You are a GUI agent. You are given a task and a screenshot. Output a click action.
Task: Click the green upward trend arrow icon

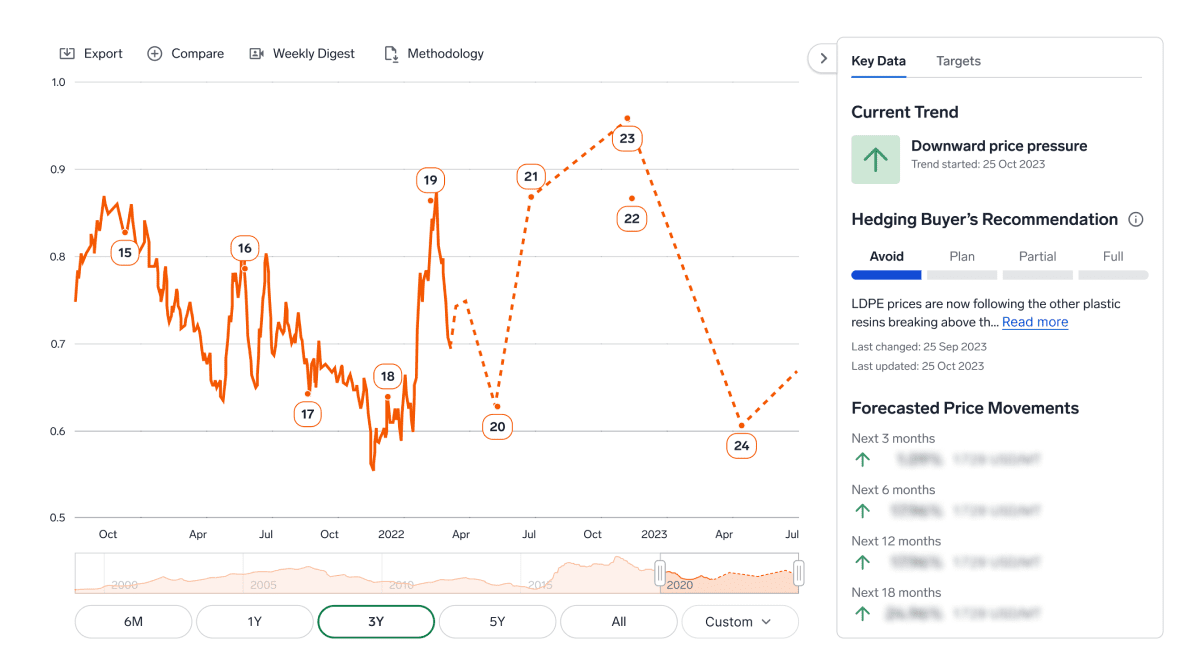click(875, 160)
